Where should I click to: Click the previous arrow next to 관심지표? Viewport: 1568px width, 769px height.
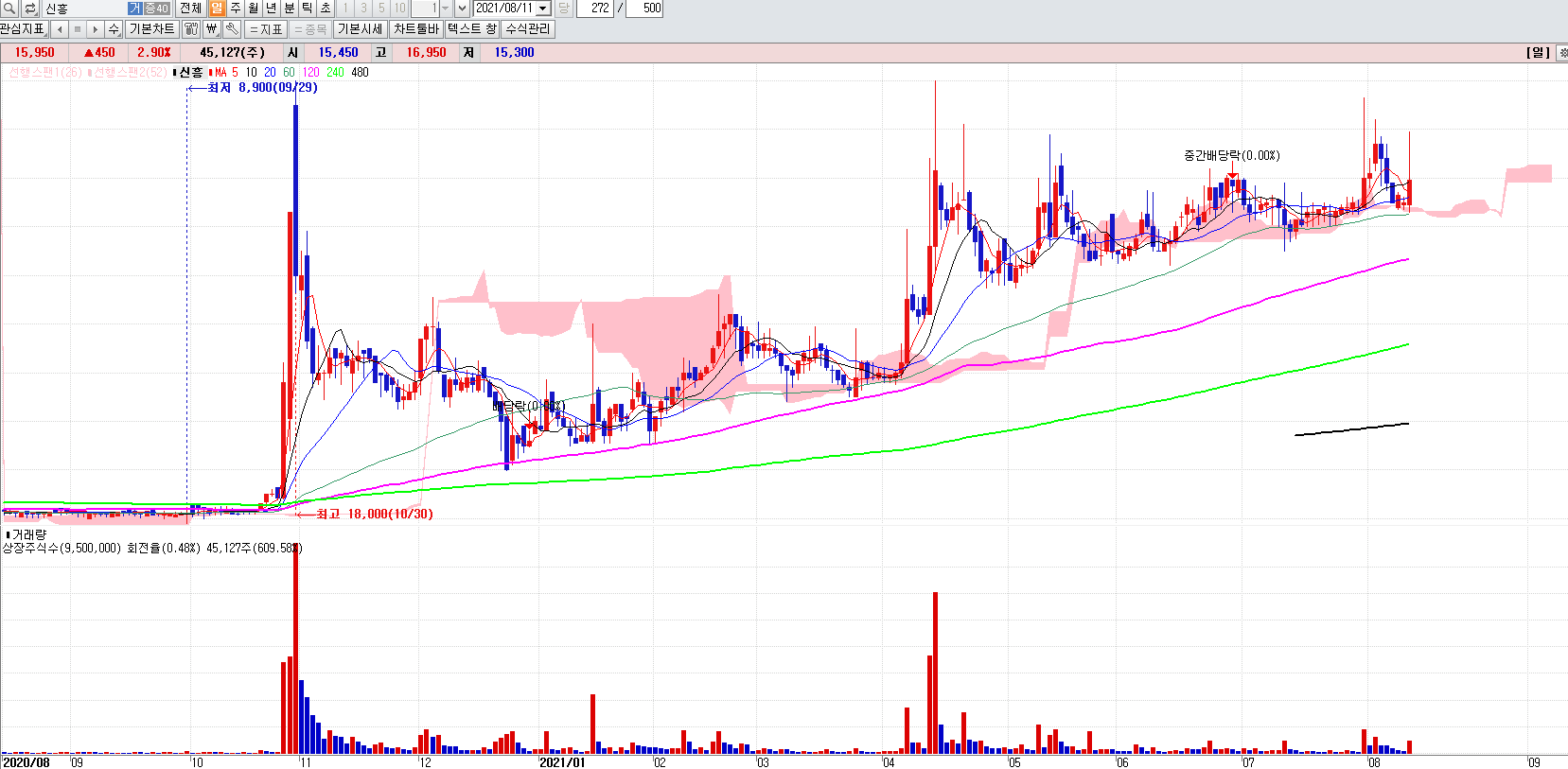[60, 29]
